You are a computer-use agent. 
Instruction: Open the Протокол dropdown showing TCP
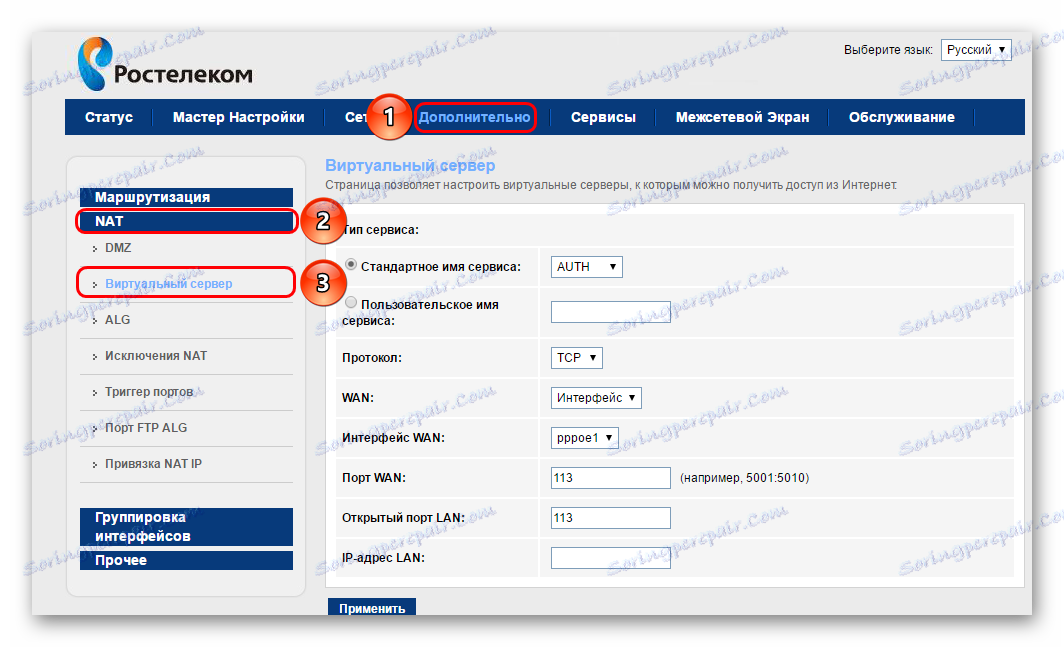[576, 358]
